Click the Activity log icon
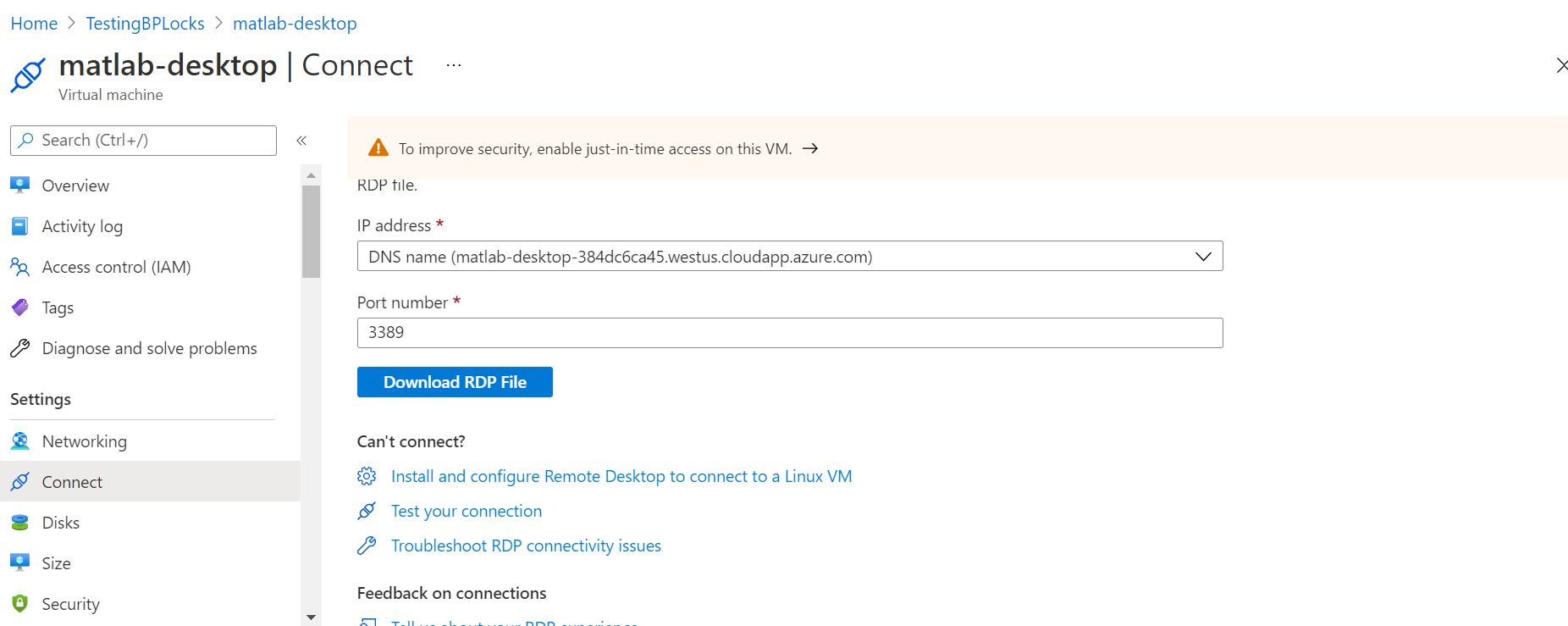Screen dimensions: 1568x626 pyautogui.click(x=20, y=225)
